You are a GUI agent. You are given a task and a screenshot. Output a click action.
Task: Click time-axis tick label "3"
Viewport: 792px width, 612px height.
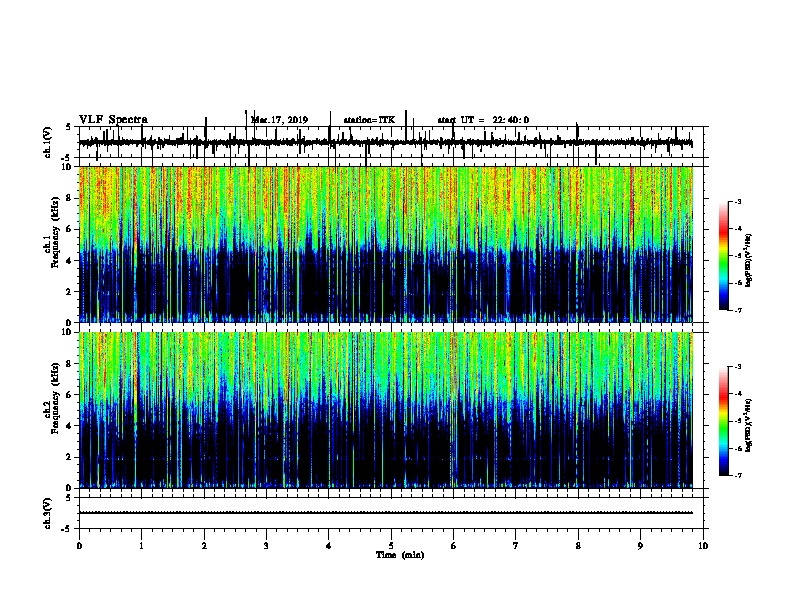(x=266, y=545)
